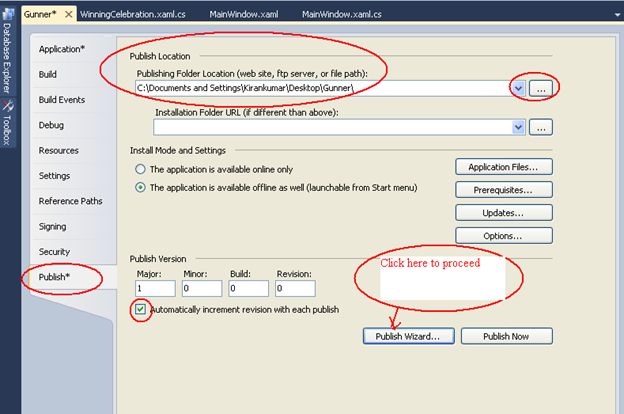The image size is (624, 414).
Task: Open the Application settings page
Action: point(62,49)
